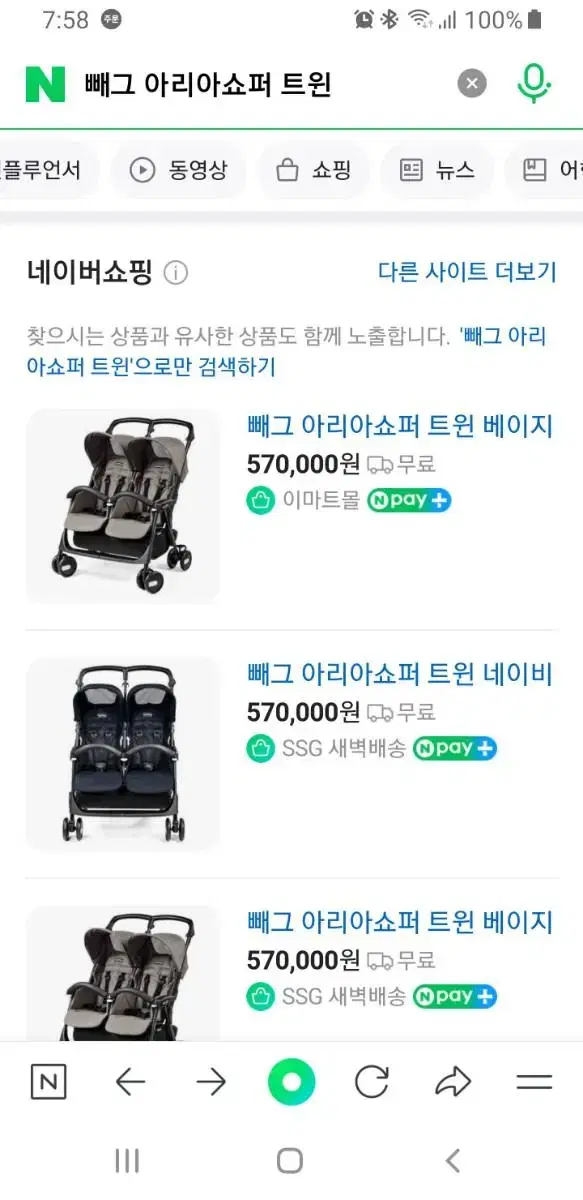Image resolution: width=583 pixels, height=1200 pixels.
Task: Go back with the left arrow
Action: [x=130, y=1082]
